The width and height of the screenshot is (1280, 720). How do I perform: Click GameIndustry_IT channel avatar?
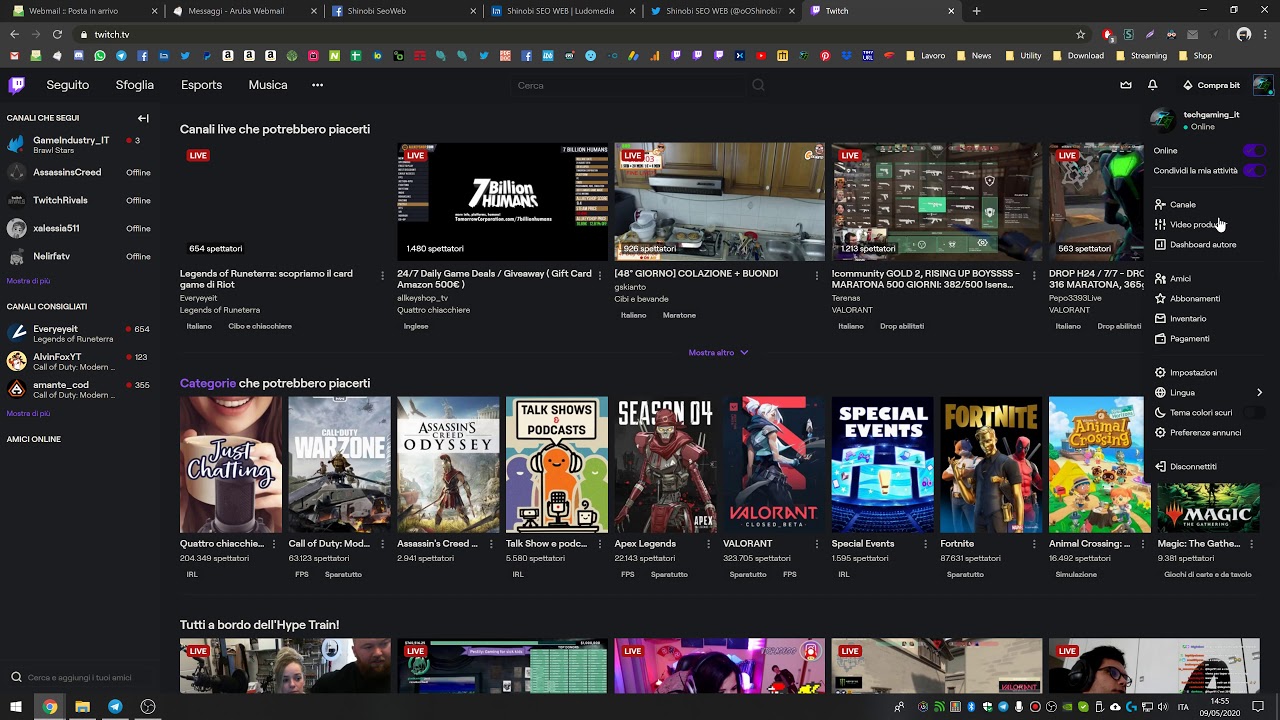(x=16, y=144)
